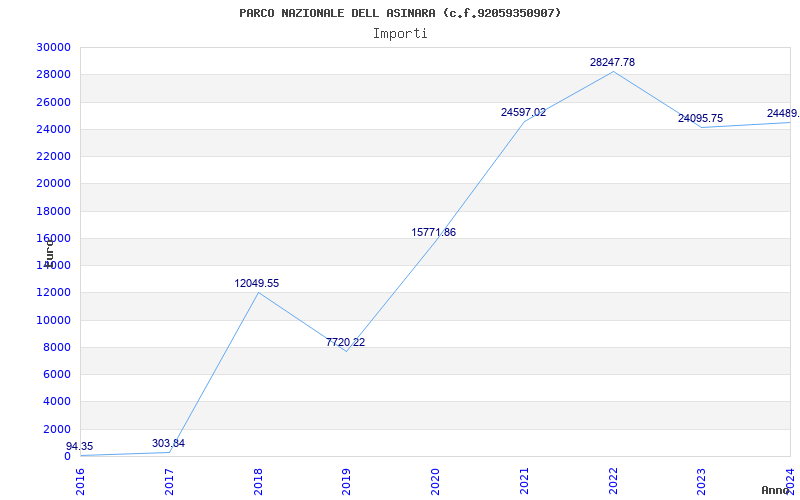Click the Anno x-axis title
Image resolution: width=800 pixels, height=500 pixels.
coord(776,490)
